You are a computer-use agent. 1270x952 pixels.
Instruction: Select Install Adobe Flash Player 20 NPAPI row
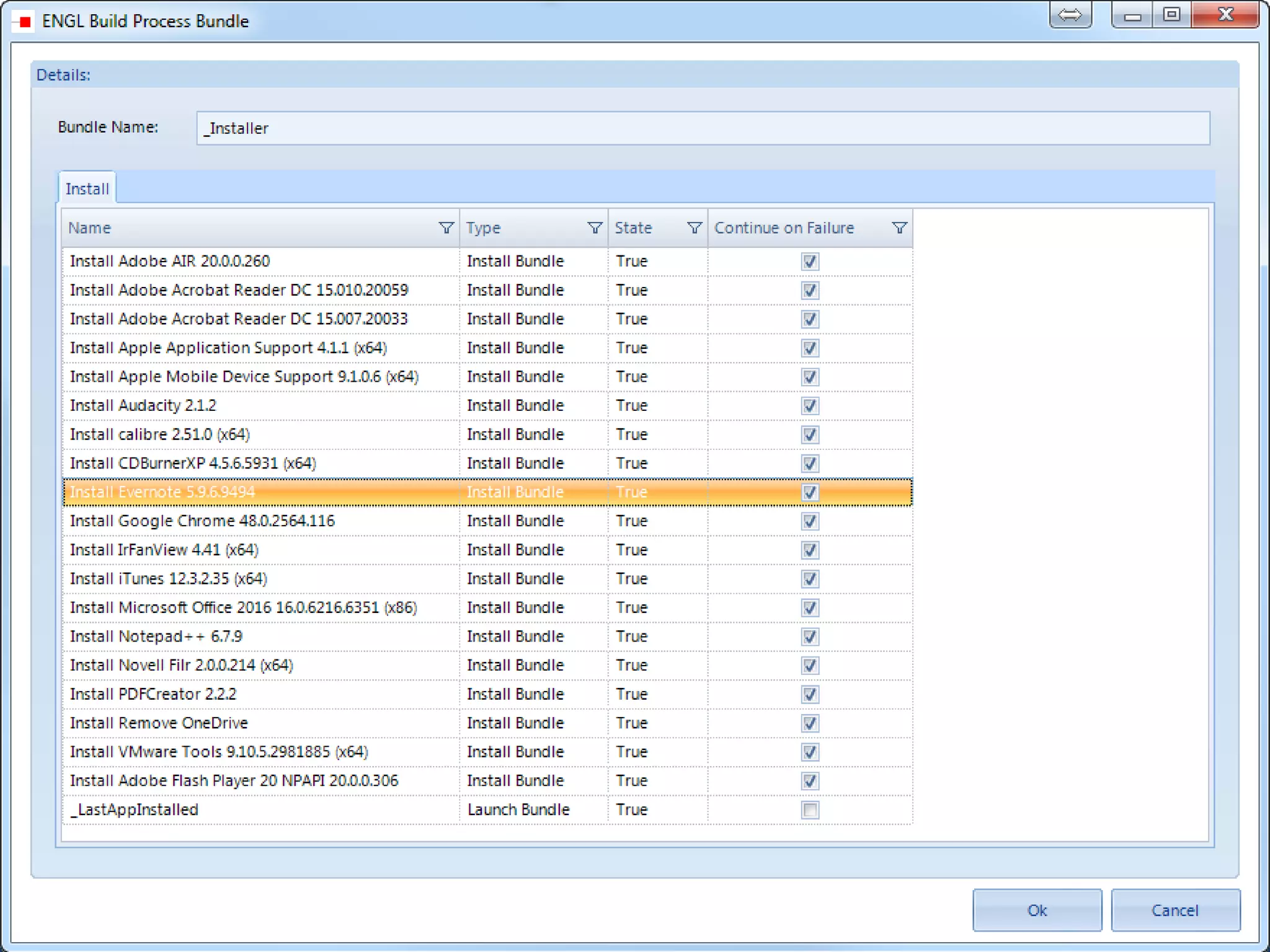coord(487,781)
